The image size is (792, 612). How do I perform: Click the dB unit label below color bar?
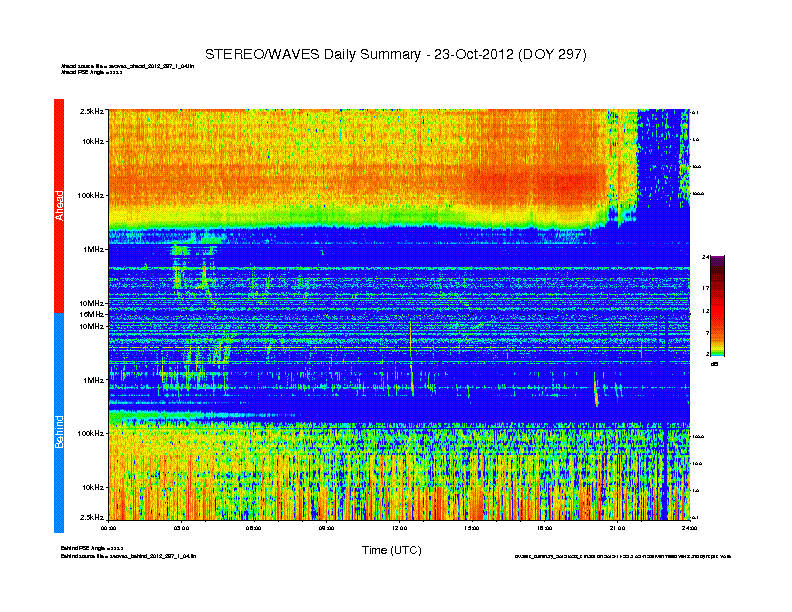point(715,364)
